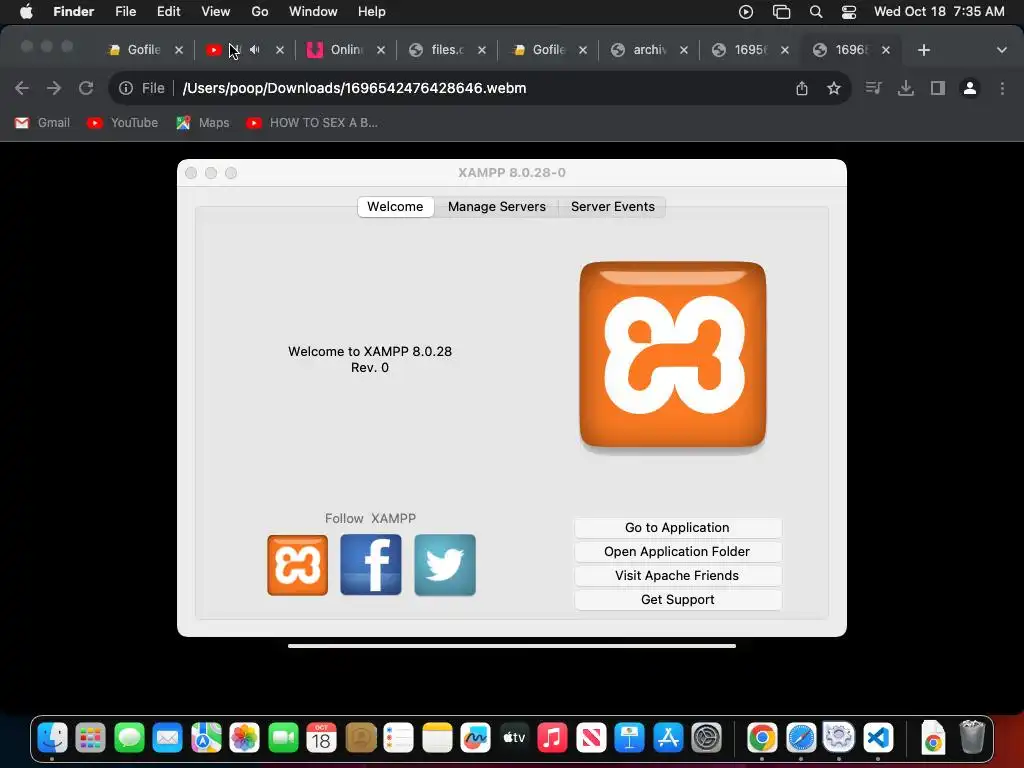1024x768 pixels.
Task: Open the Gmail bookmark
Action: point(42,123)
